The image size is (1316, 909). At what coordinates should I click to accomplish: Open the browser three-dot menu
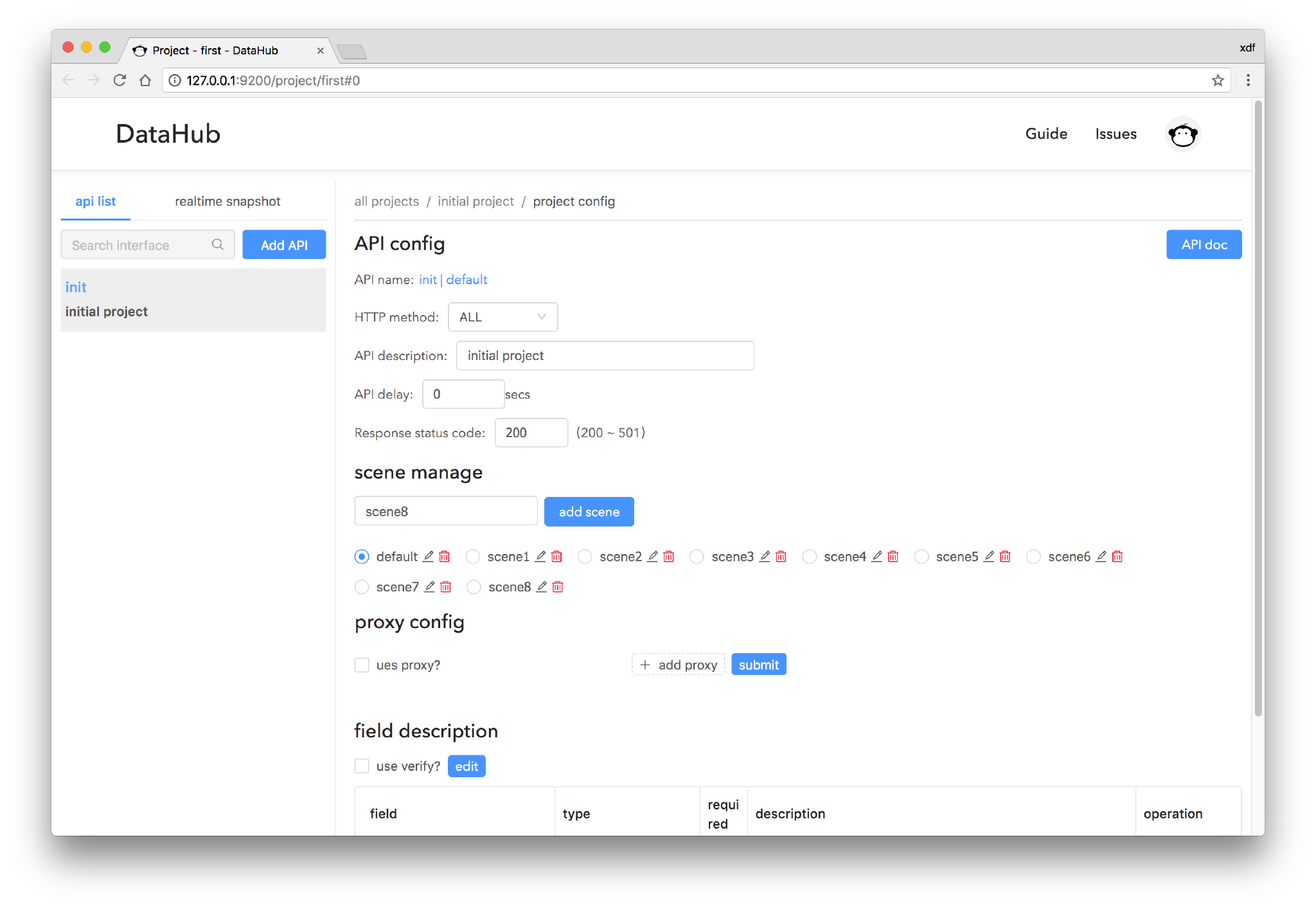click(x=1248, y=80)
